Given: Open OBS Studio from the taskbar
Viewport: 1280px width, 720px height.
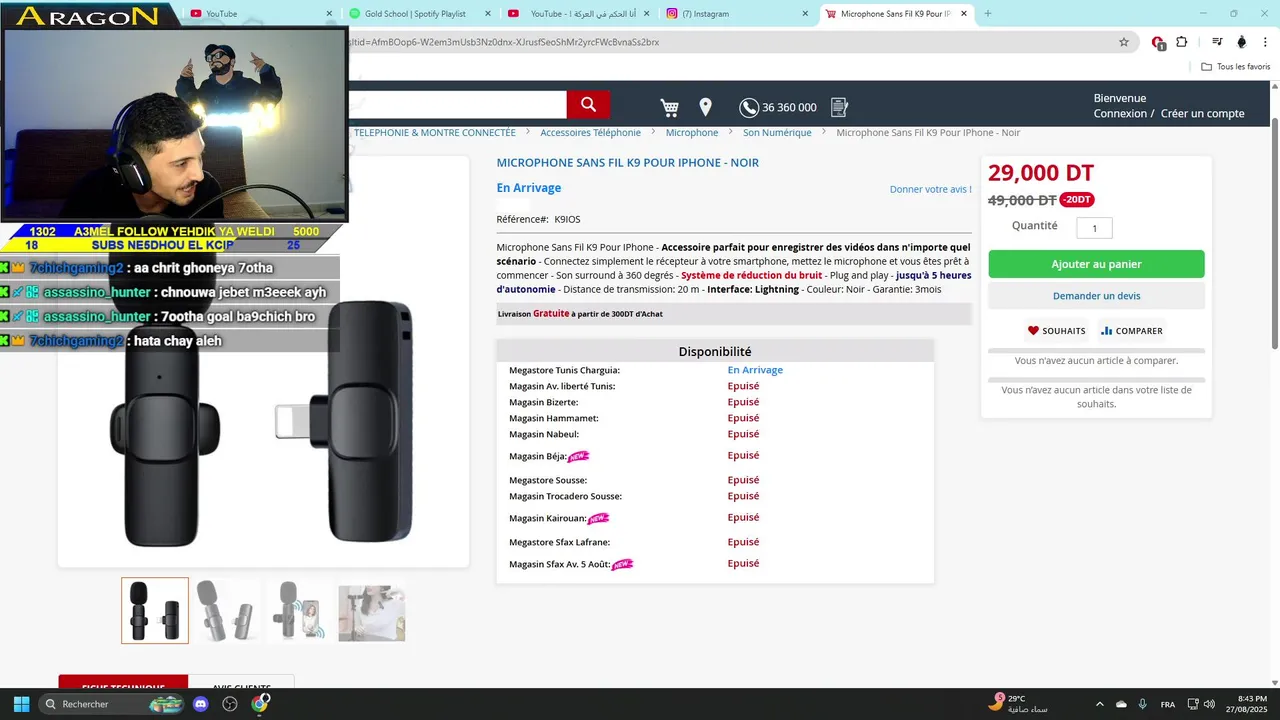Looking at the screenshot, I should [x=230, y=704].
